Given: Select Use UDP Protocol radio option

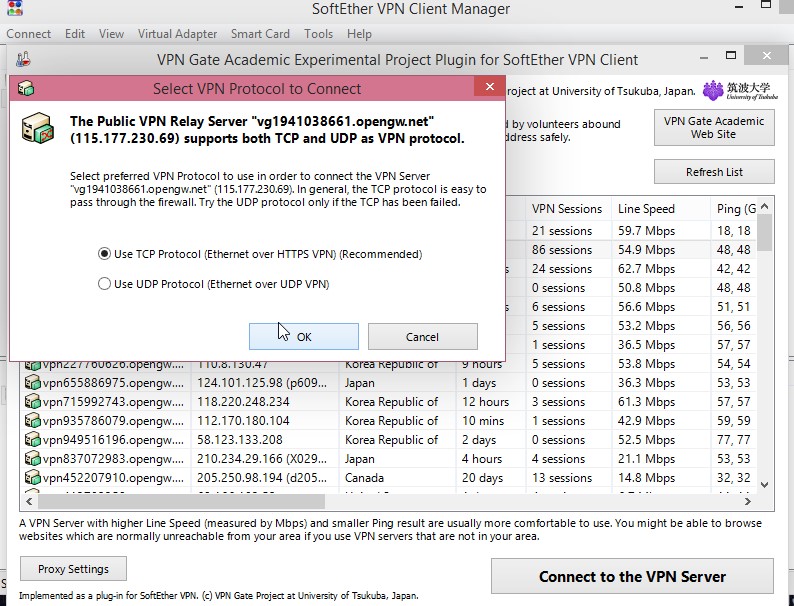Looking at the screenshot, I should tap(104, 284).
